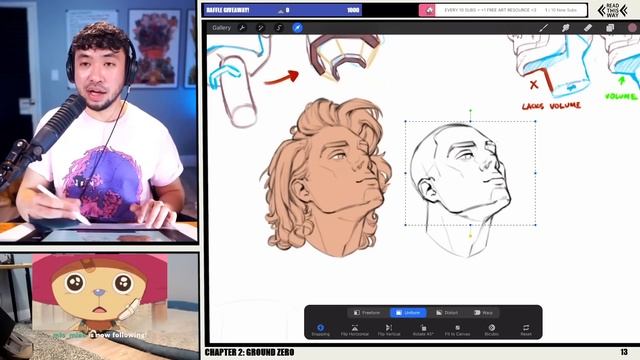This screenshot has height=360, width=640.
Task: Rotate the selection 45 degrees
Action: click(423, 330)
